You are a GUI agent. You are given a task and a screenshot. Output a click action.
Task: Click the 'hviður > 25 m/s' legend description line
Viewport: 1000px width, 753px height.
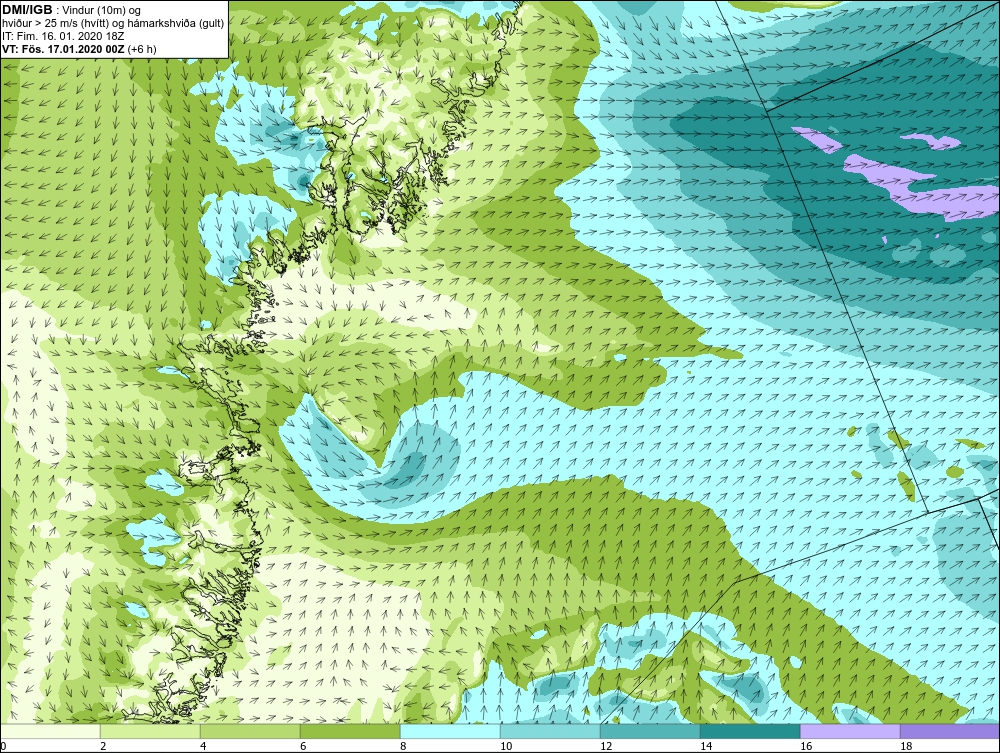[x=113, y=24]
